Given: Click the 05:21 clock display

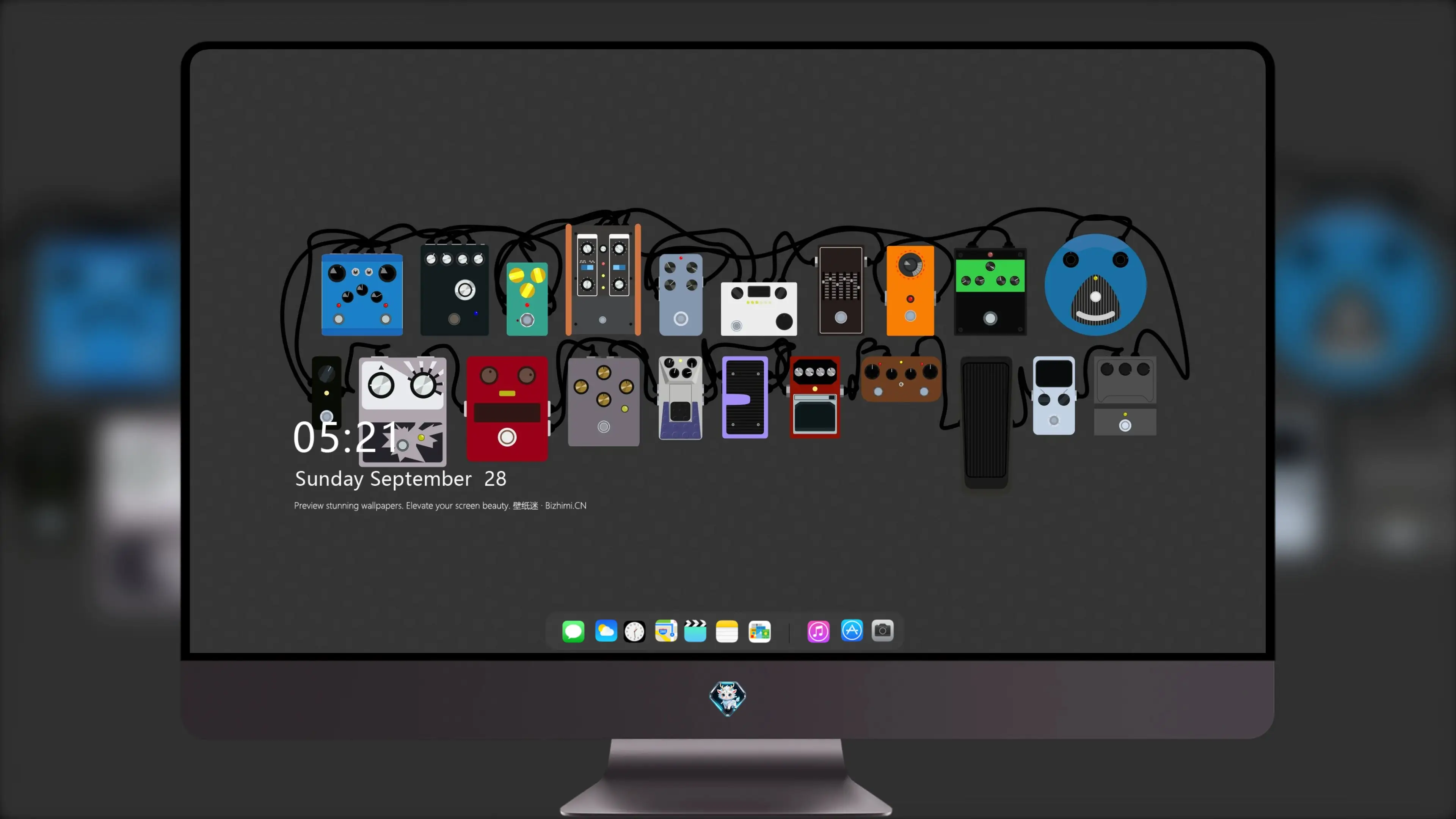Looking at the screenshot, I should [x=346, y=438].
